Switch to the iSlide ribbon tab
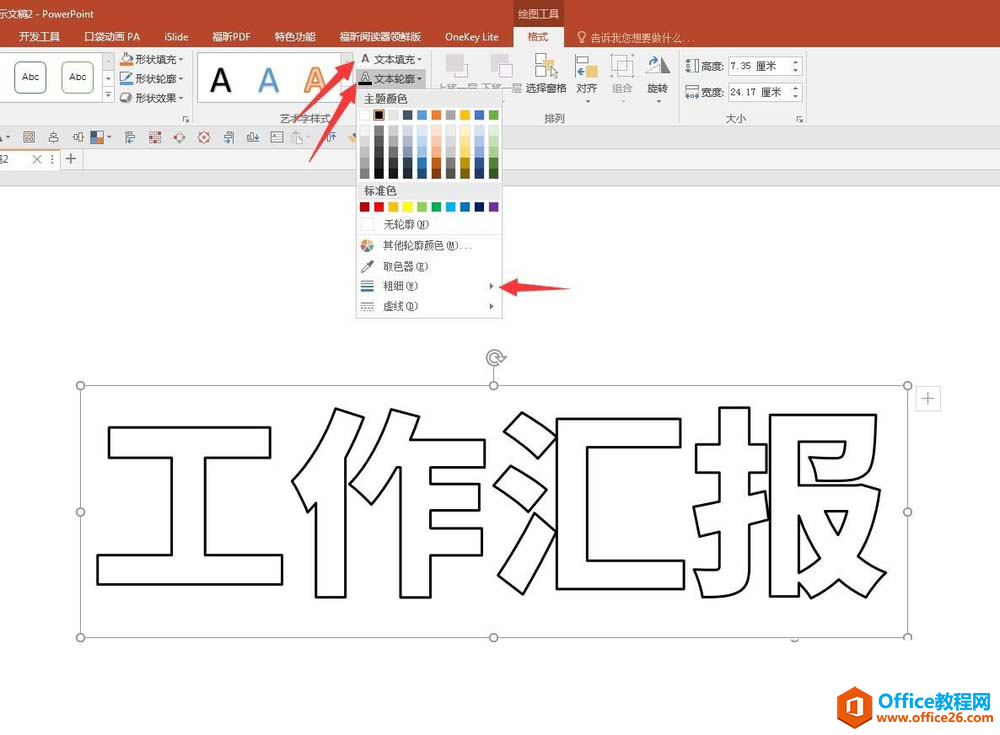The image size is (1000, 735). pos(176,37)
